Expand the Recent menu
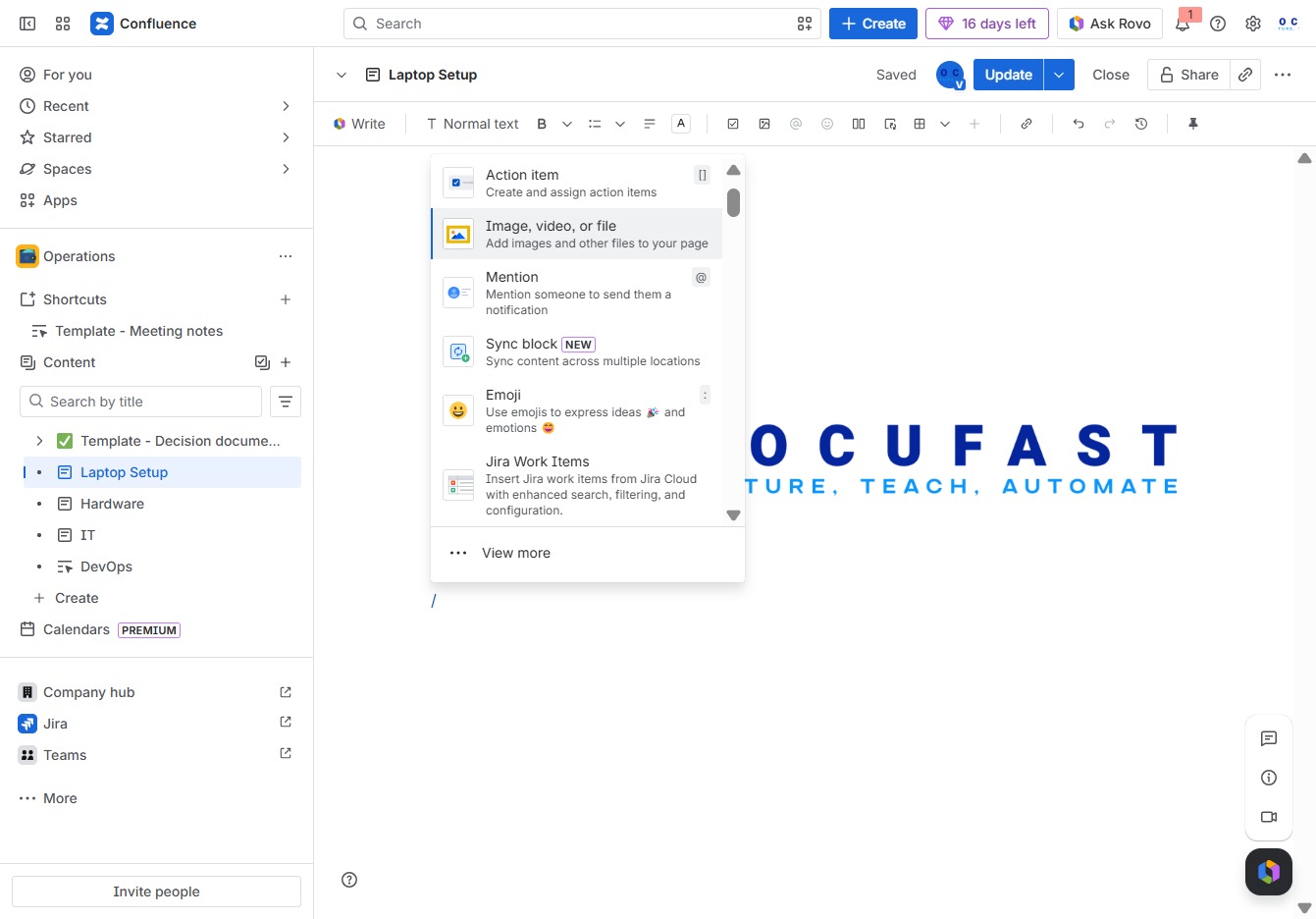Screen dimensions: 1316x919 click(286, 106)
